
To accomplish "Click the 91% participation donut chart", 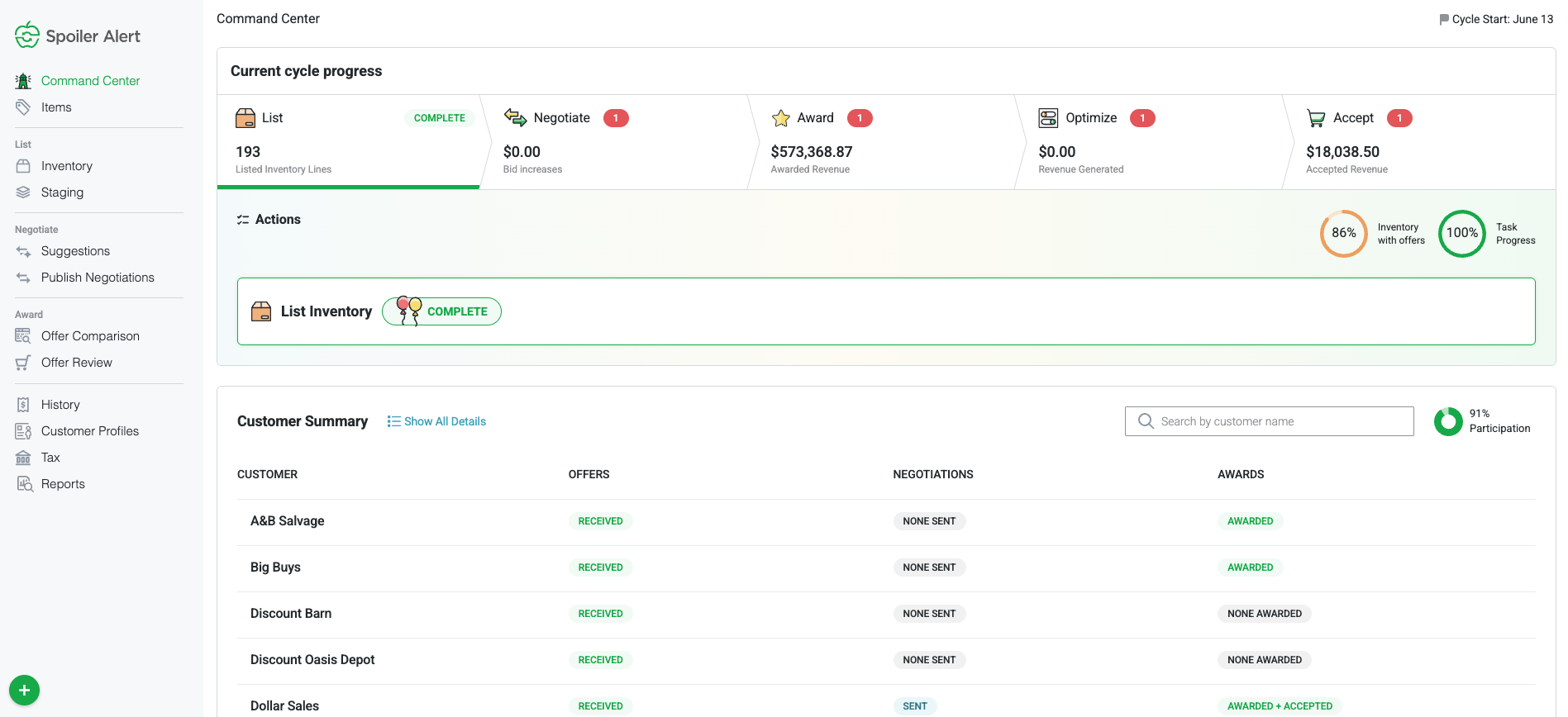I will [x=1448, y=421].
